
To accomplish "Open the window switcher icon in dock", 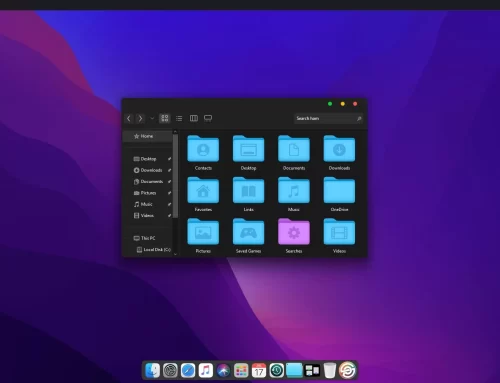I will [x=312, y=370].
